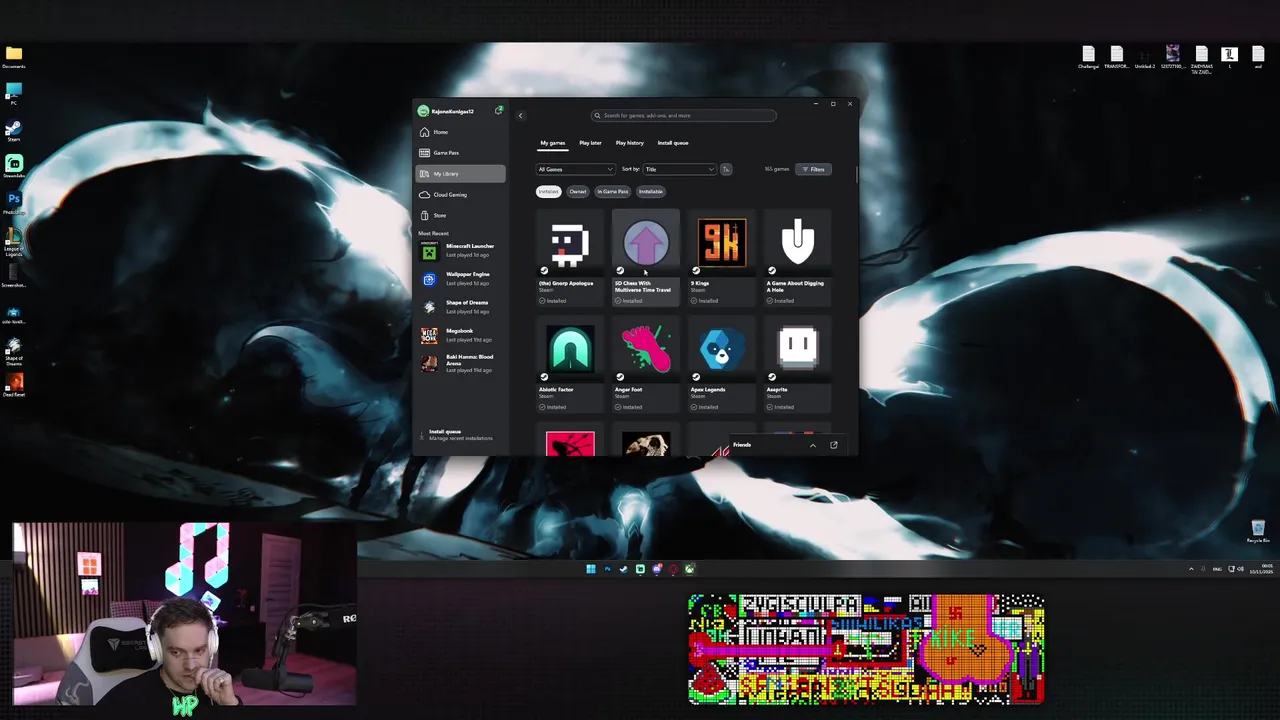The image size is (1280, 720).
Task: Select the Anger Foot game tile
Action: (x=646, y=365)
